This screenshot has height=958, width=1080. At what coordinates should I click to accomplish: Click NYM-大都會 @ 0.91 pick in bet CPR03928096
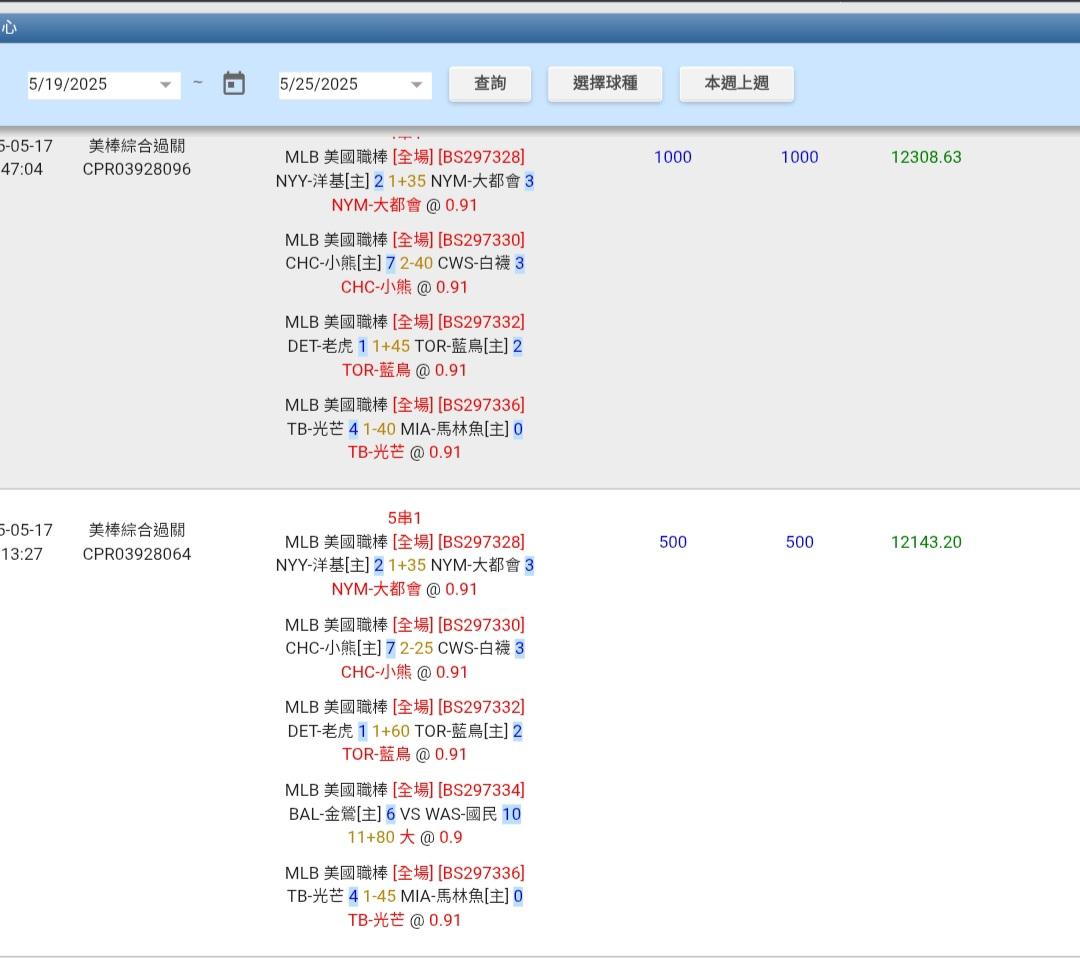click(x=404, y=205)
